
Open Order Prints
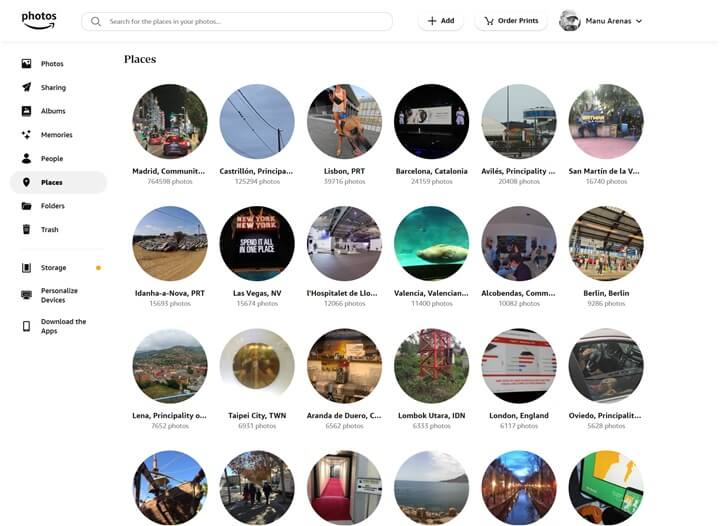click(511, 21)
